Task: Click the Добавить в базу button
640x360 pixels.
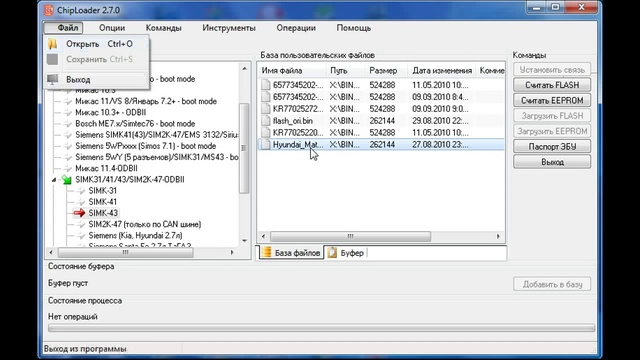Action: (x=552, y=284)
